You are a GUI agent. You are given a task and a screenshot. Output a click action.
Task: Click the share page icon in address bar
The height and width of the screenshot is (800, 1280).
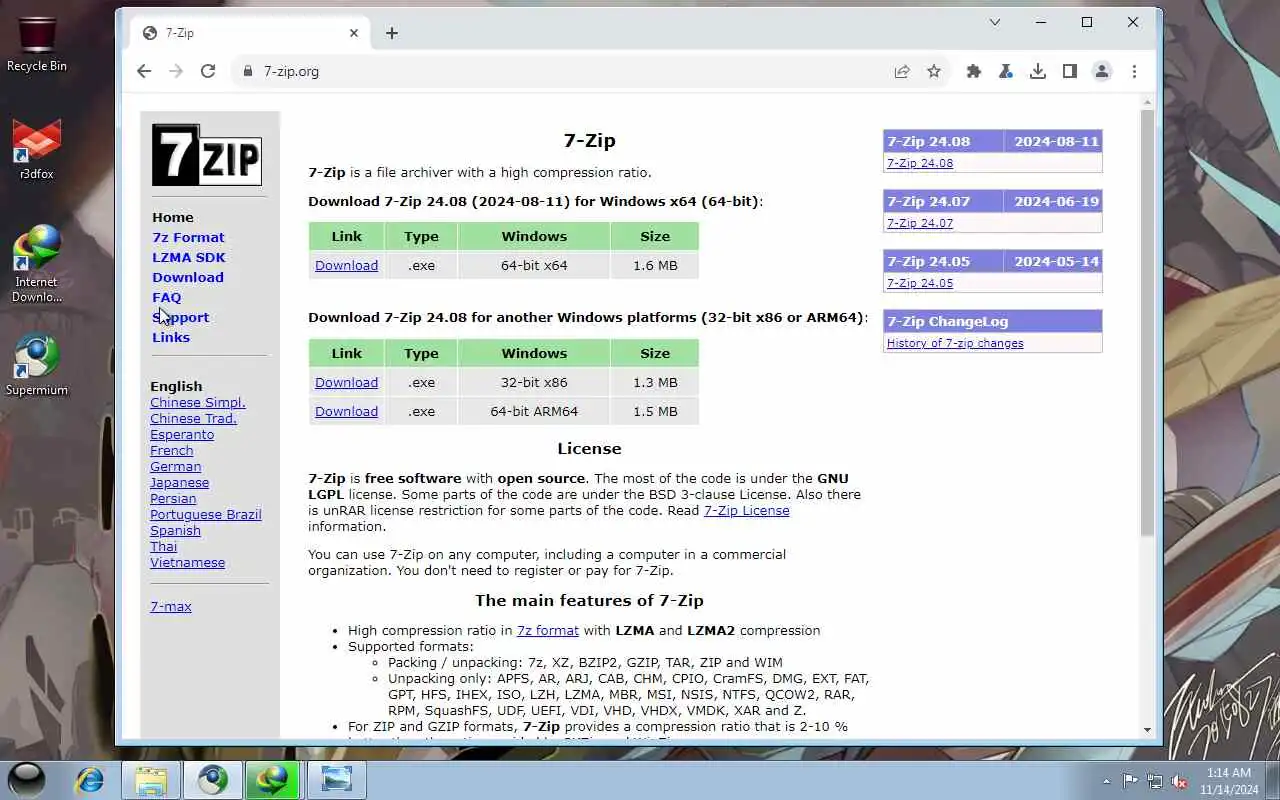902,71
